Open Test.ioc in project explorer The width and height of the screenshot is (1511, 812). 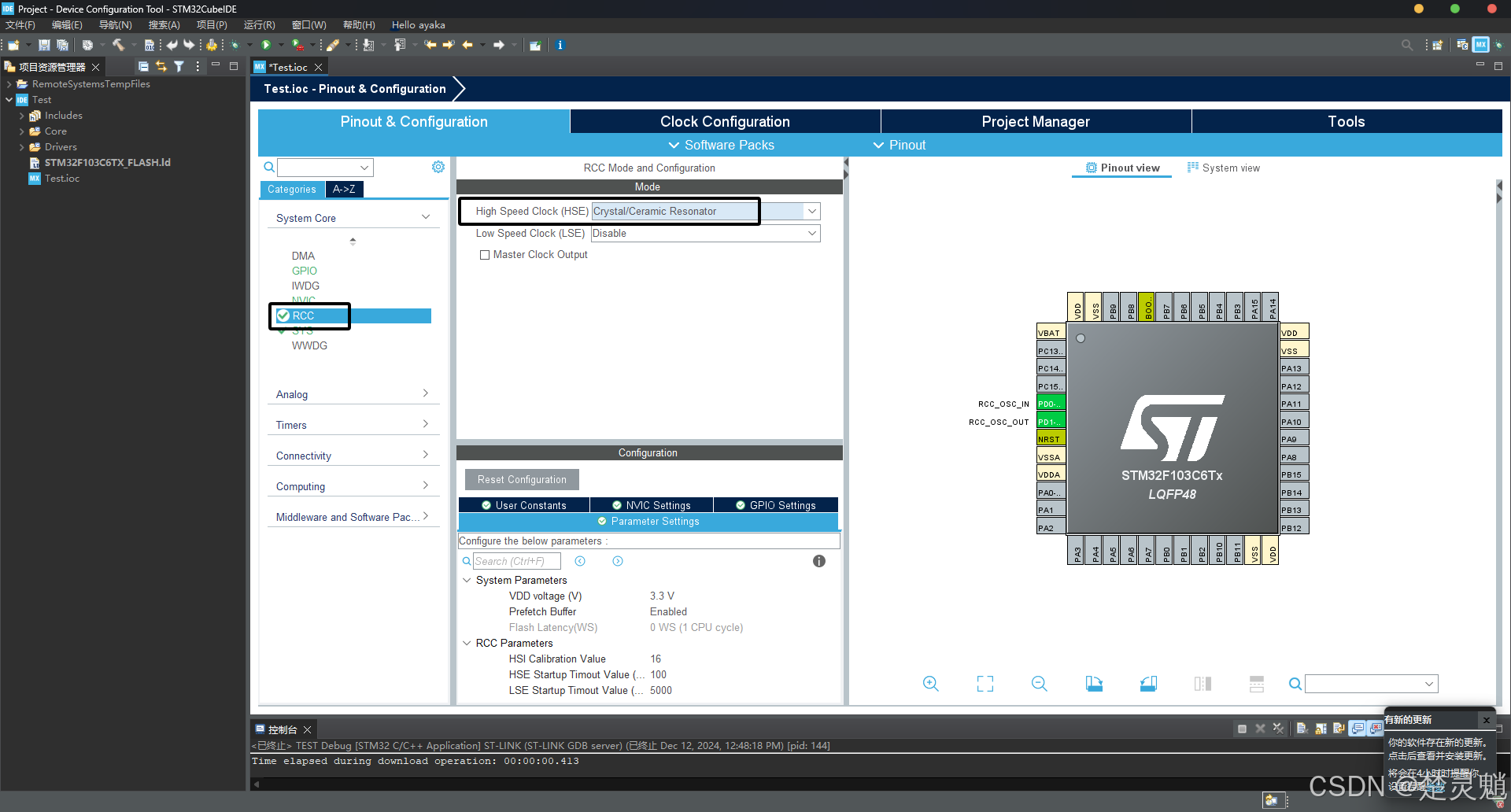coord(61,179)
